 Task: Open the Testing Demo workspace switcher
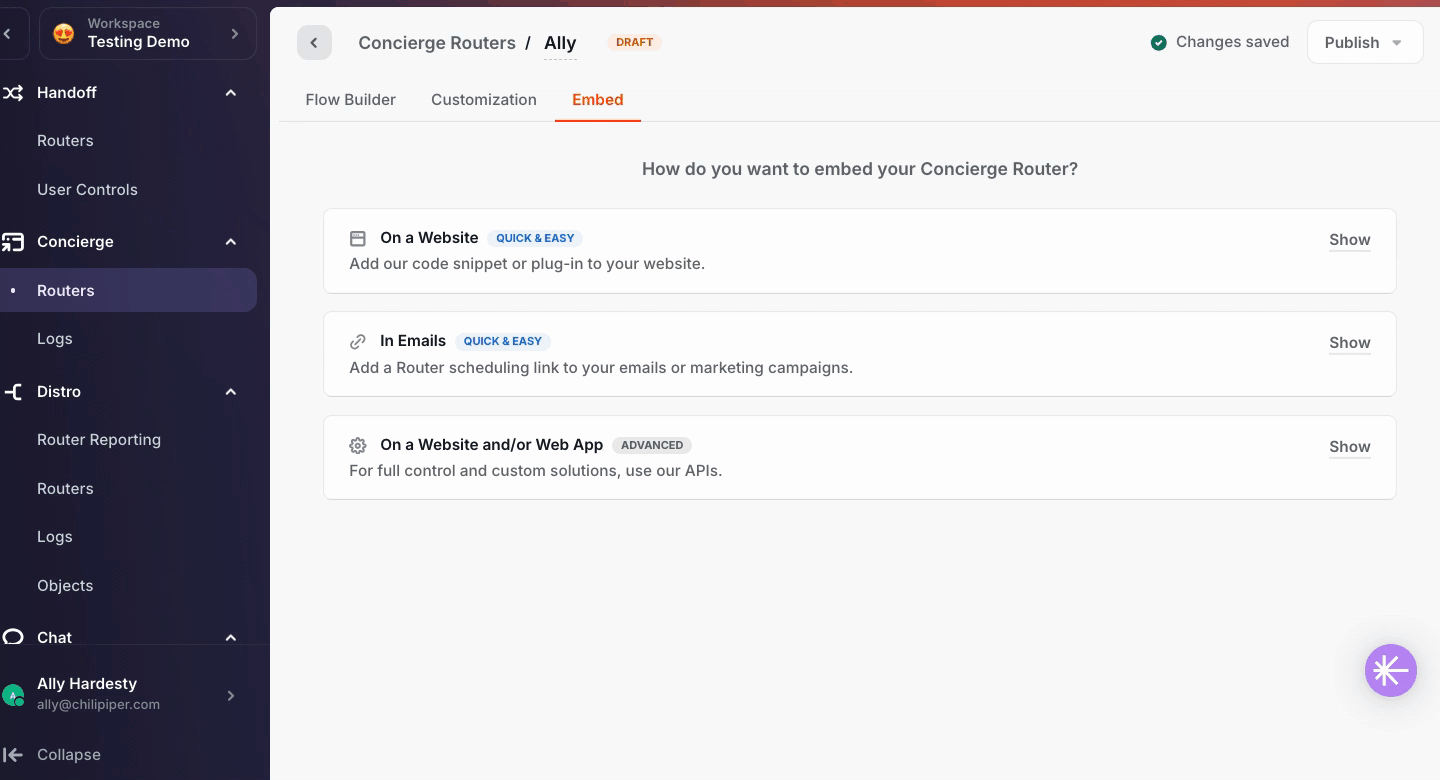click(x=148, y=34)
